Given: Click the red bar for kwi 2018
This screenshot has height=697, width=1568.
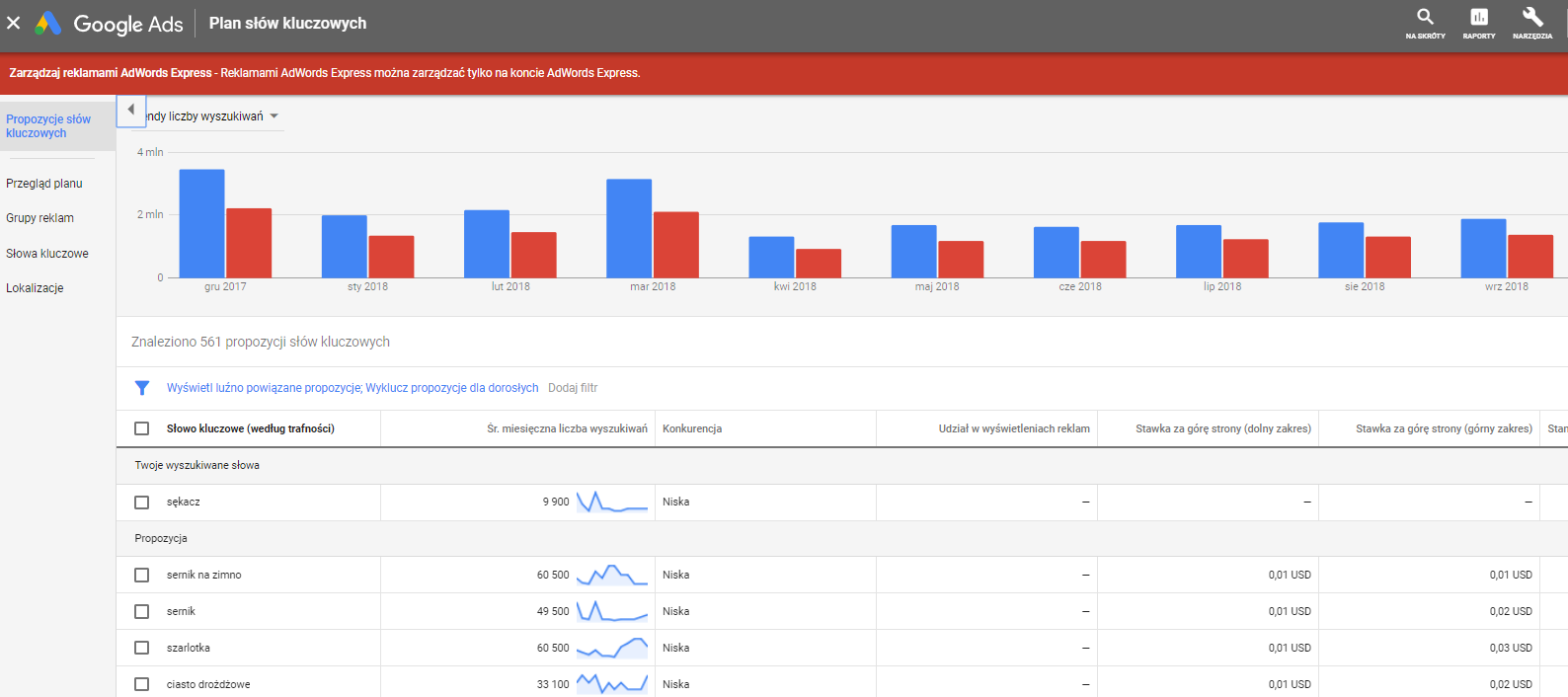Looking at the screenshot, I should point(819,263).
